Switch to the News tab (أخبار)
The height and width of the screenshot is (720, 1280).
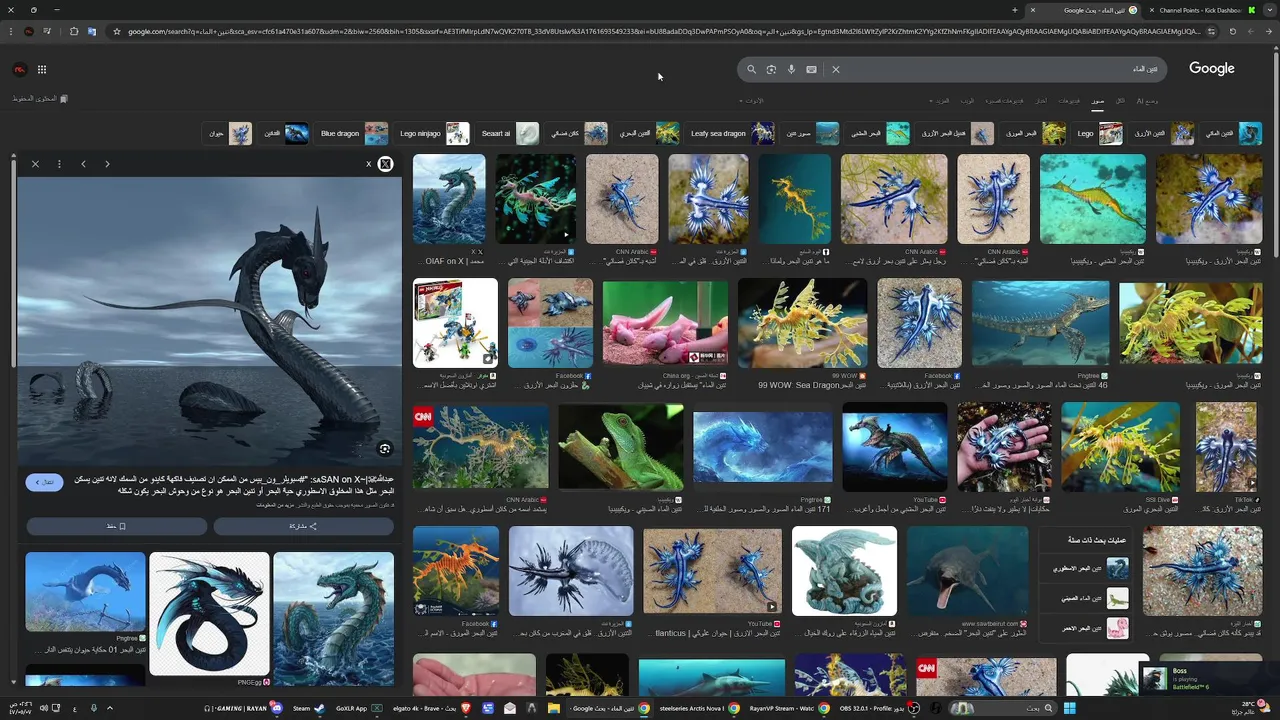click(x=1041, y=101)
